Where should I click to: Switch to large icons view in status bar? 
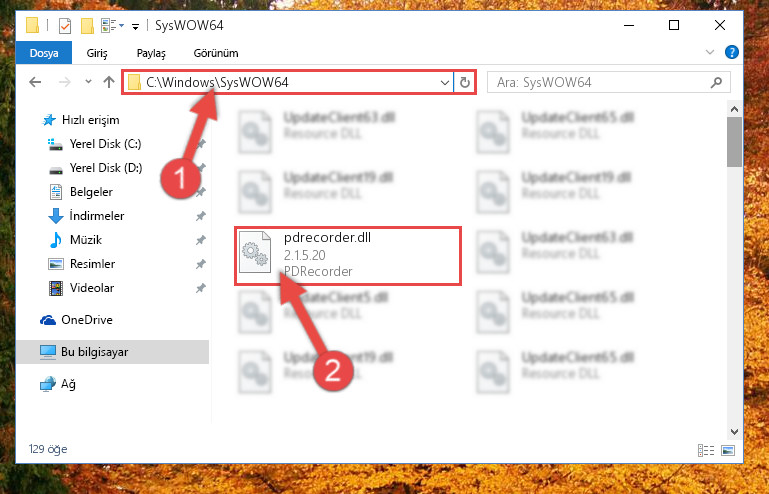[728, 450]
